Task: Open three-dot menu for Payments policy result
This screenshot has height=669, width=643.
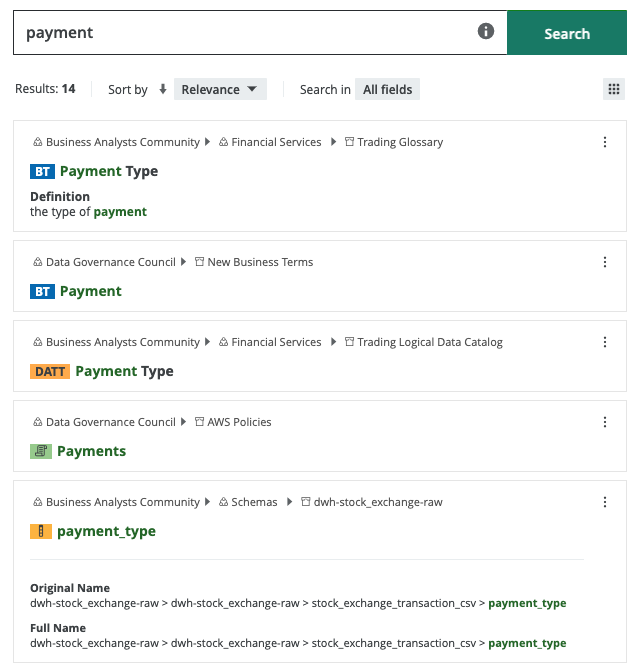Action: tap(605, 422)
